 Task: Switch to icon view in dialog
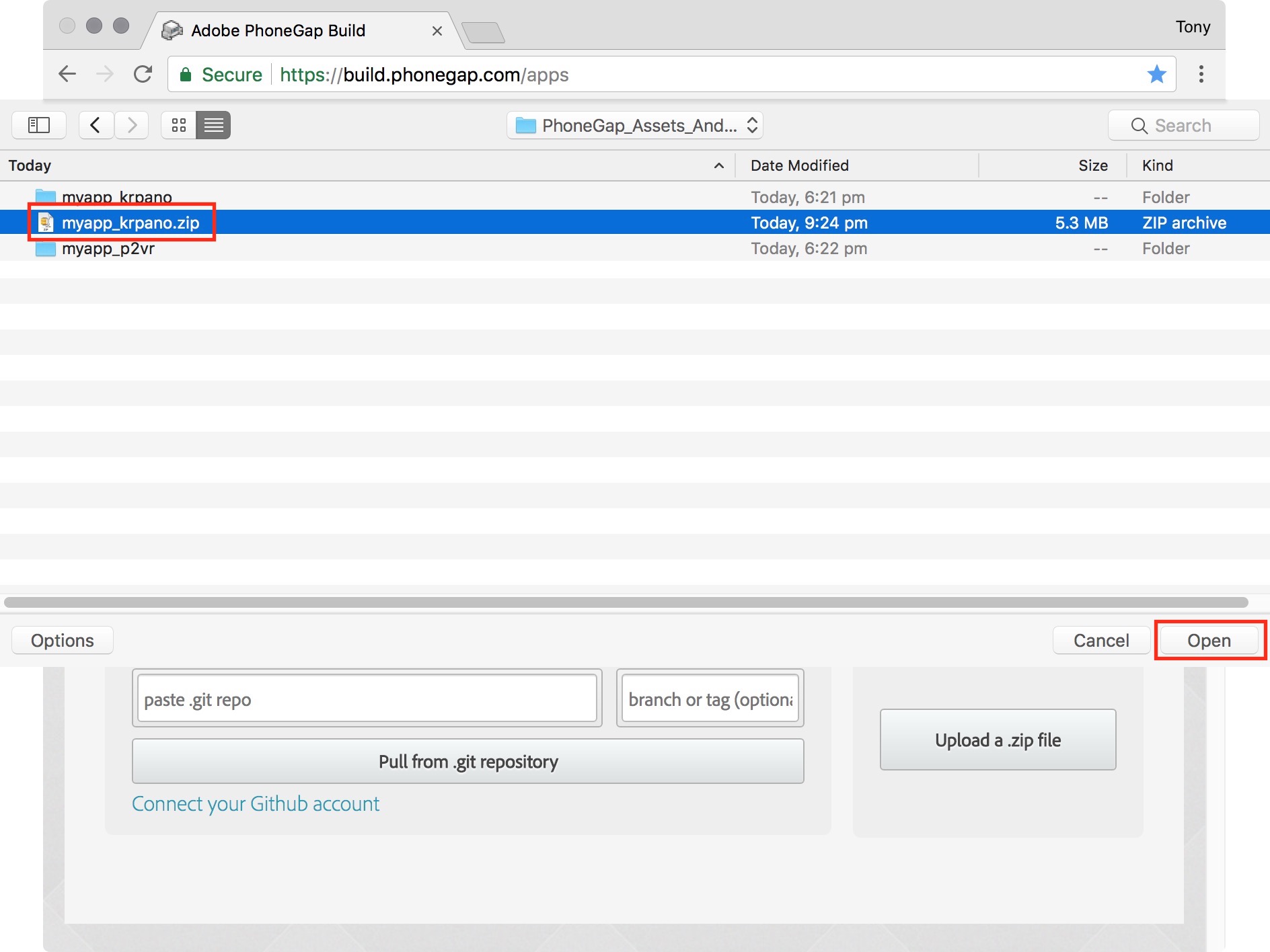pos(179,125)
